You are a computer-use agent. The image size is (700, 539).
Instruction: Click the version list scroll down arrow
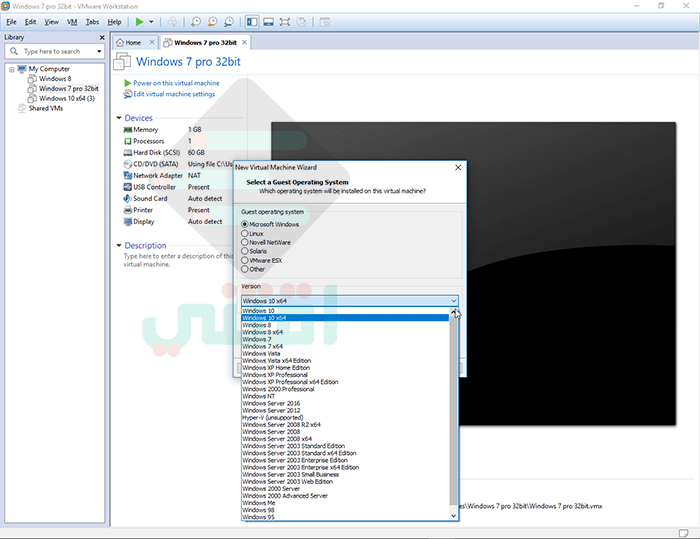tap(454, 516)
